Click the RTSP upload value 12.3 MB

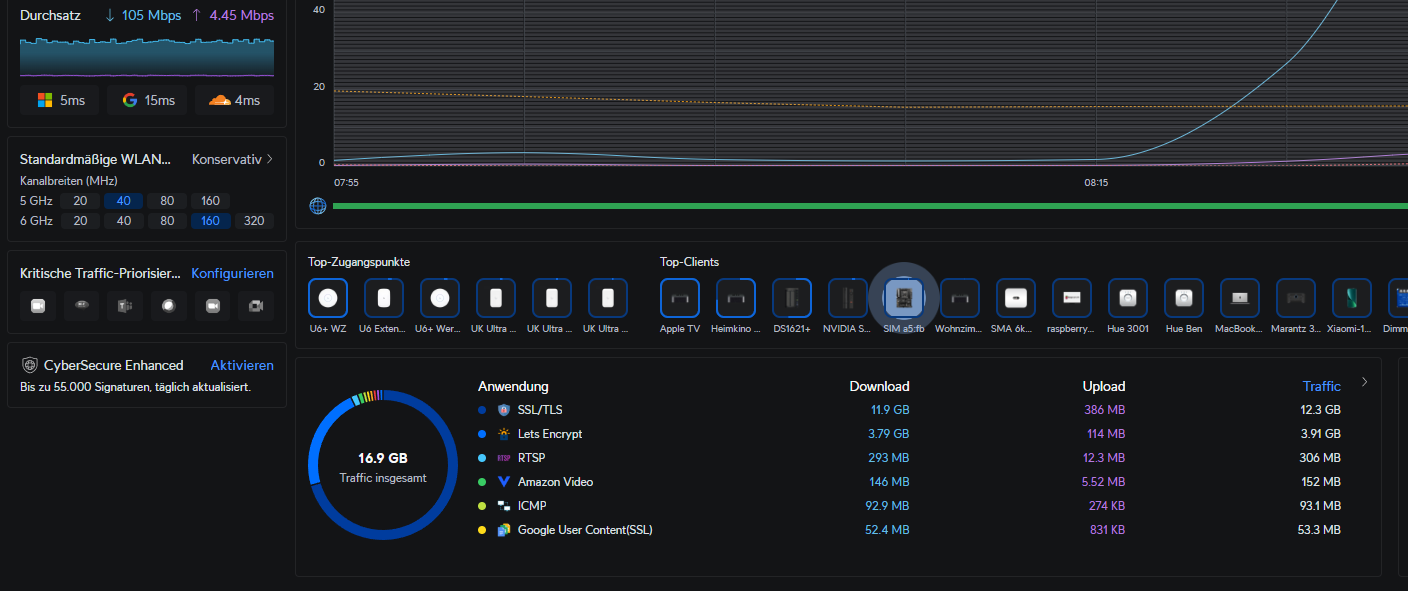pos(1104,458)
